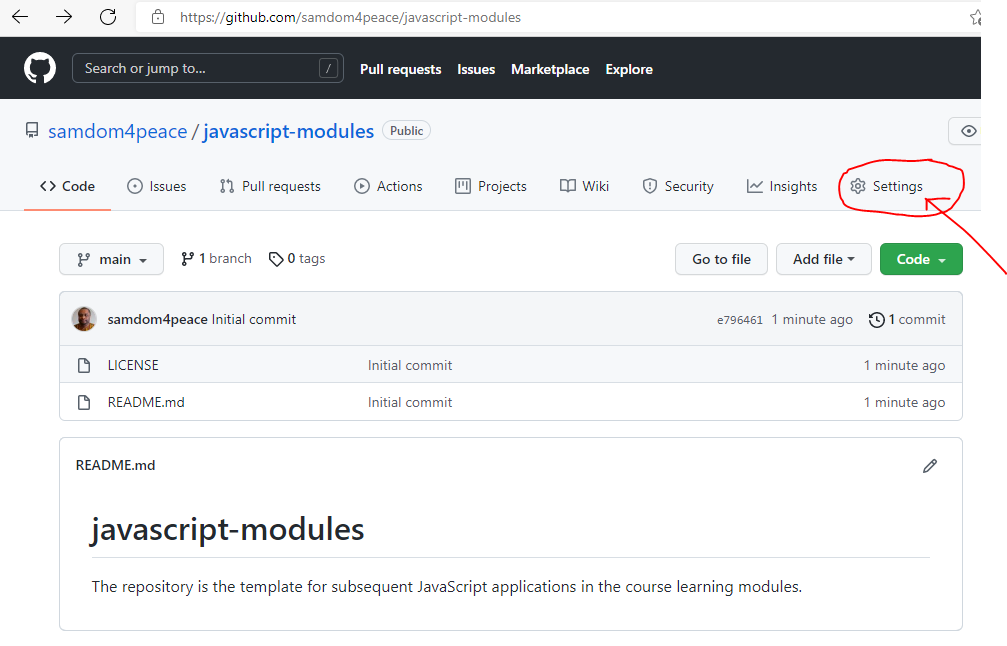
Task: Open the Security tab
Action: [x=678, y=186]
